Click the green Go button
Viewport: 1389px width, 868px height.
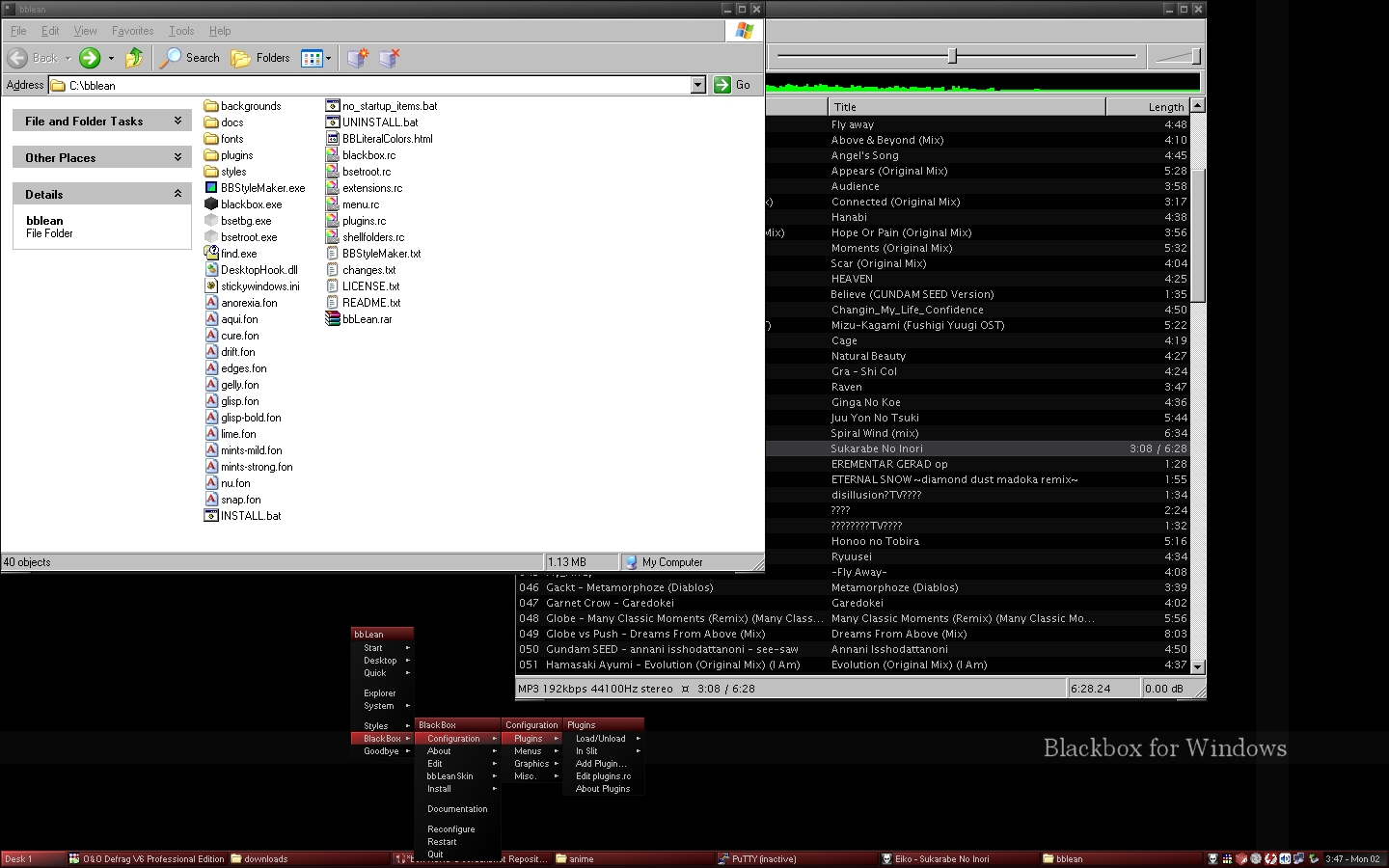tap(733, 85)
